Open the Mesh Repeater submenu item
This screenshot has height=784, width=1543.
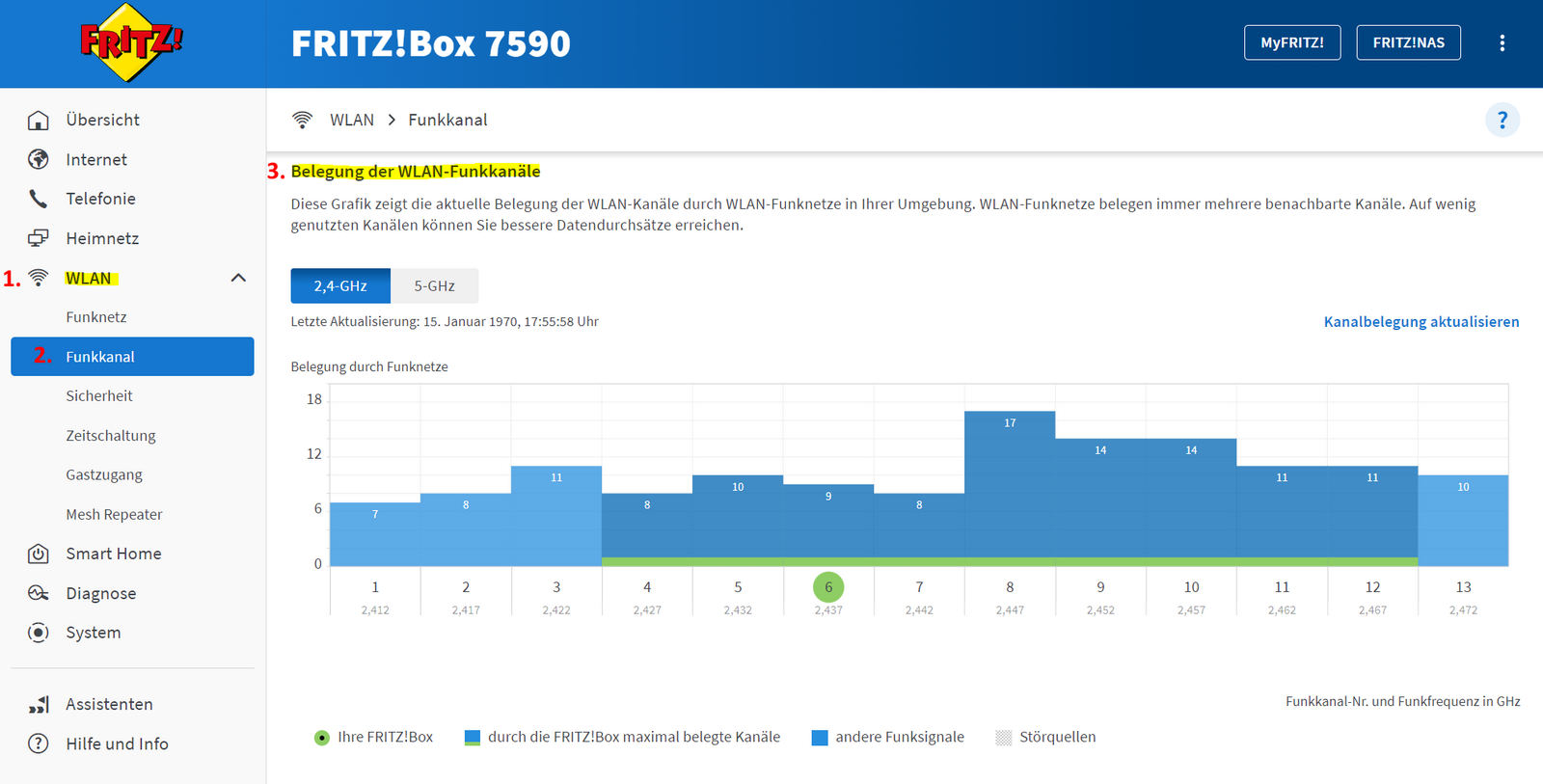[114, 514]
